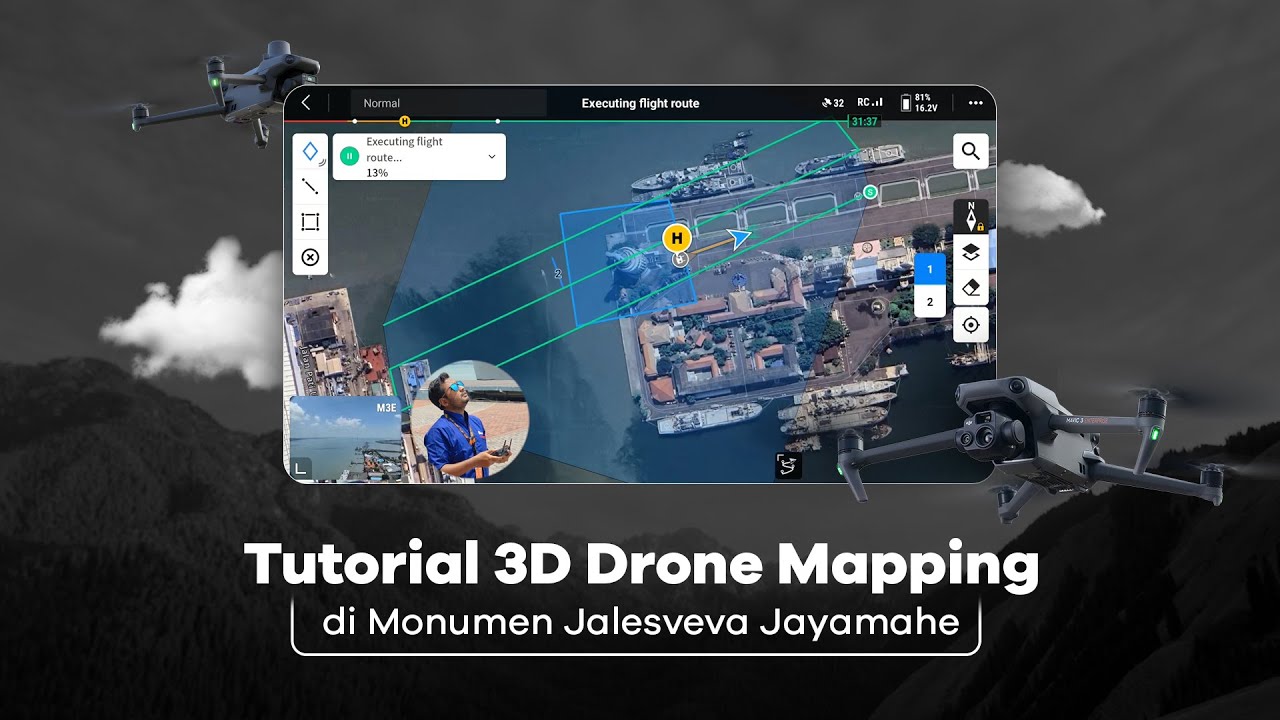Expand the Executing flight route card
Image resolution: width=1280 pixels, height=720 pixels.
[491, 157]
